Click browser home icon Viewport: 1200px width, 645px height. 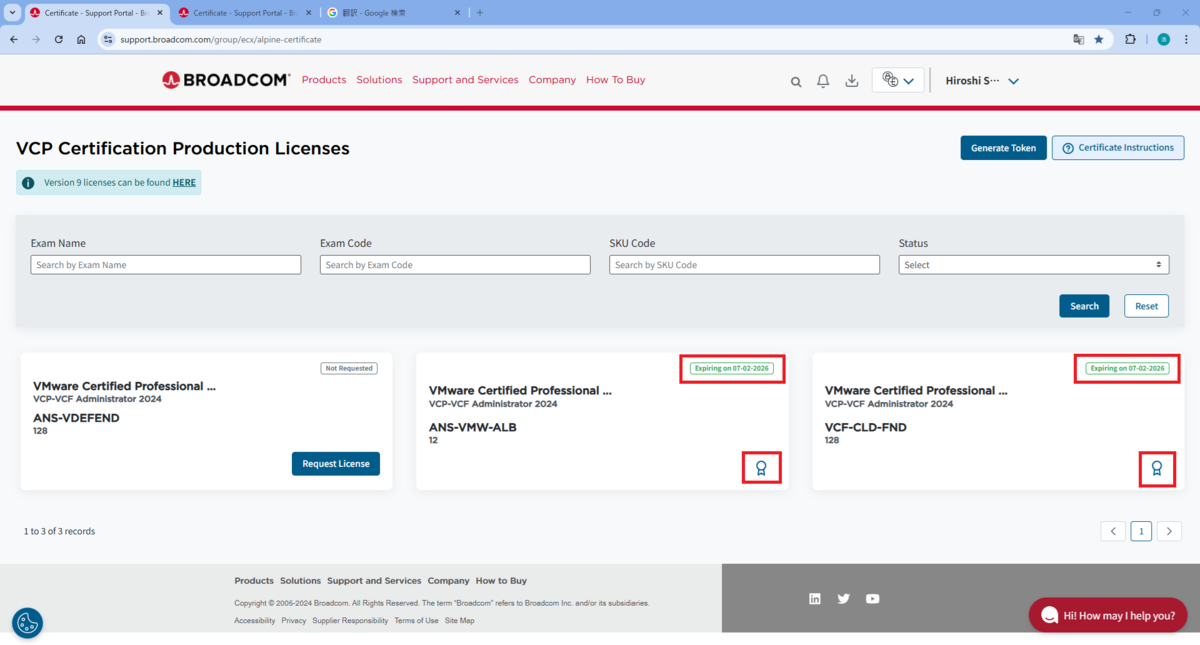point(81,39)
